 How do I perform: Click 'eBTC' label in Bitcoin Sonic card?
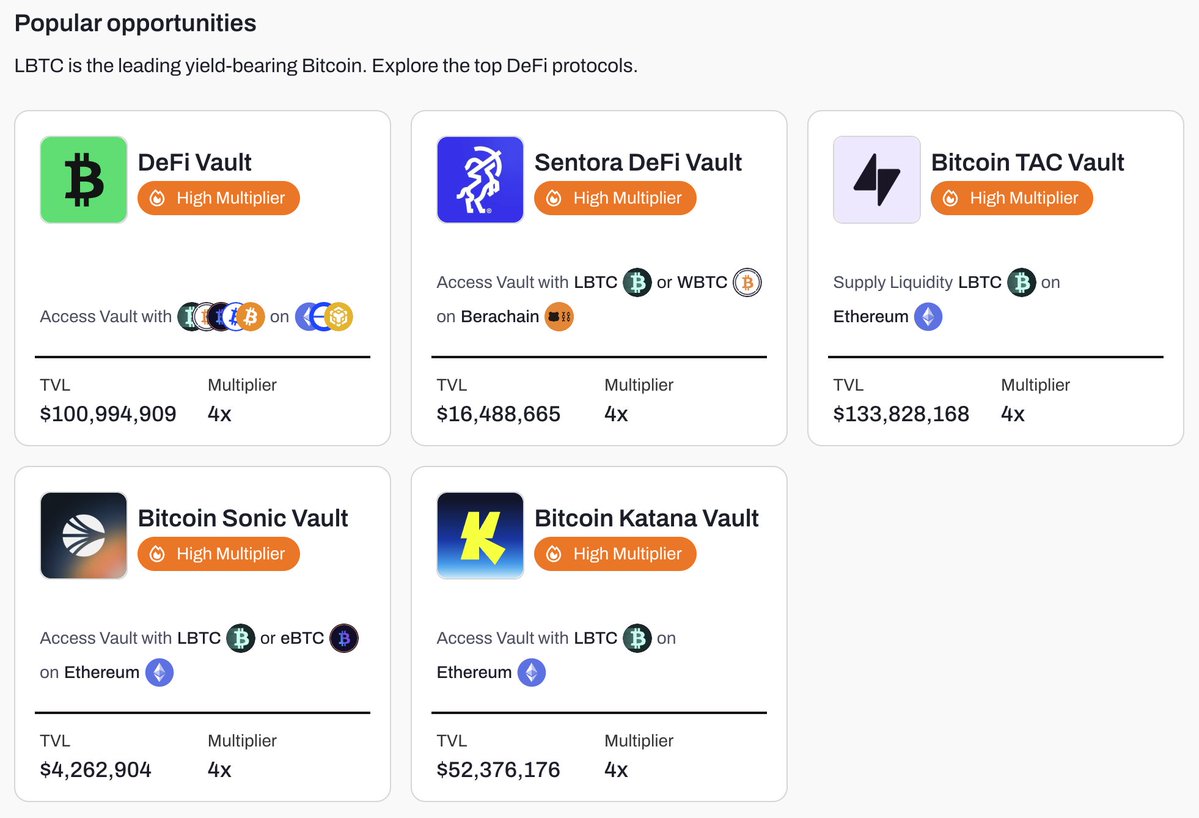pyautogui.click(x=302, y=638)
